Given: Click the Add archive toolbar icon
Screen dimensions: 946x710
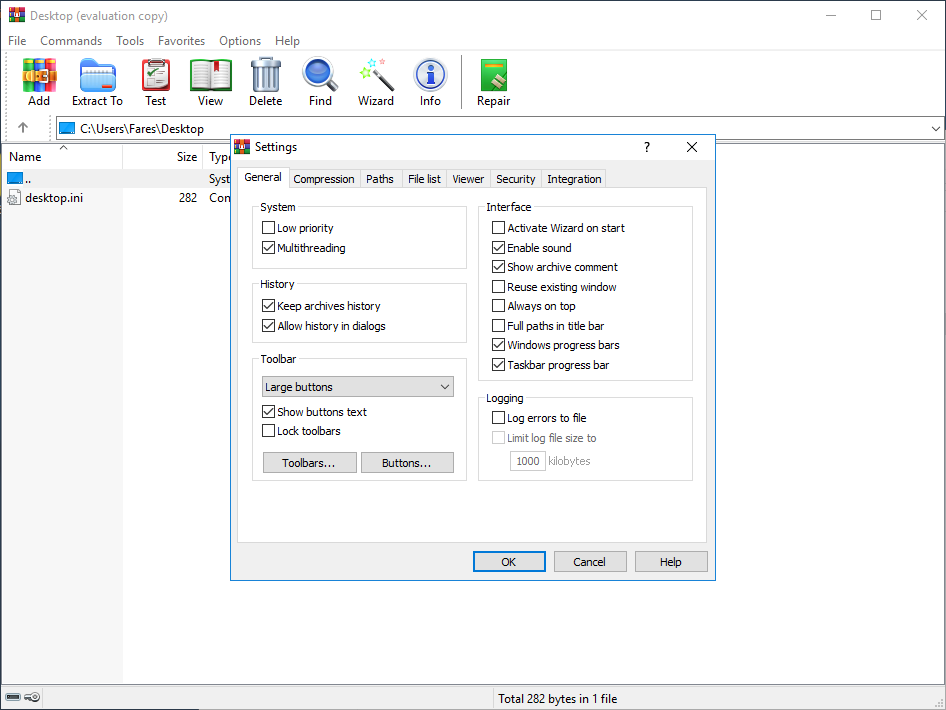Looking at the screenshot, I should (39, 75).
